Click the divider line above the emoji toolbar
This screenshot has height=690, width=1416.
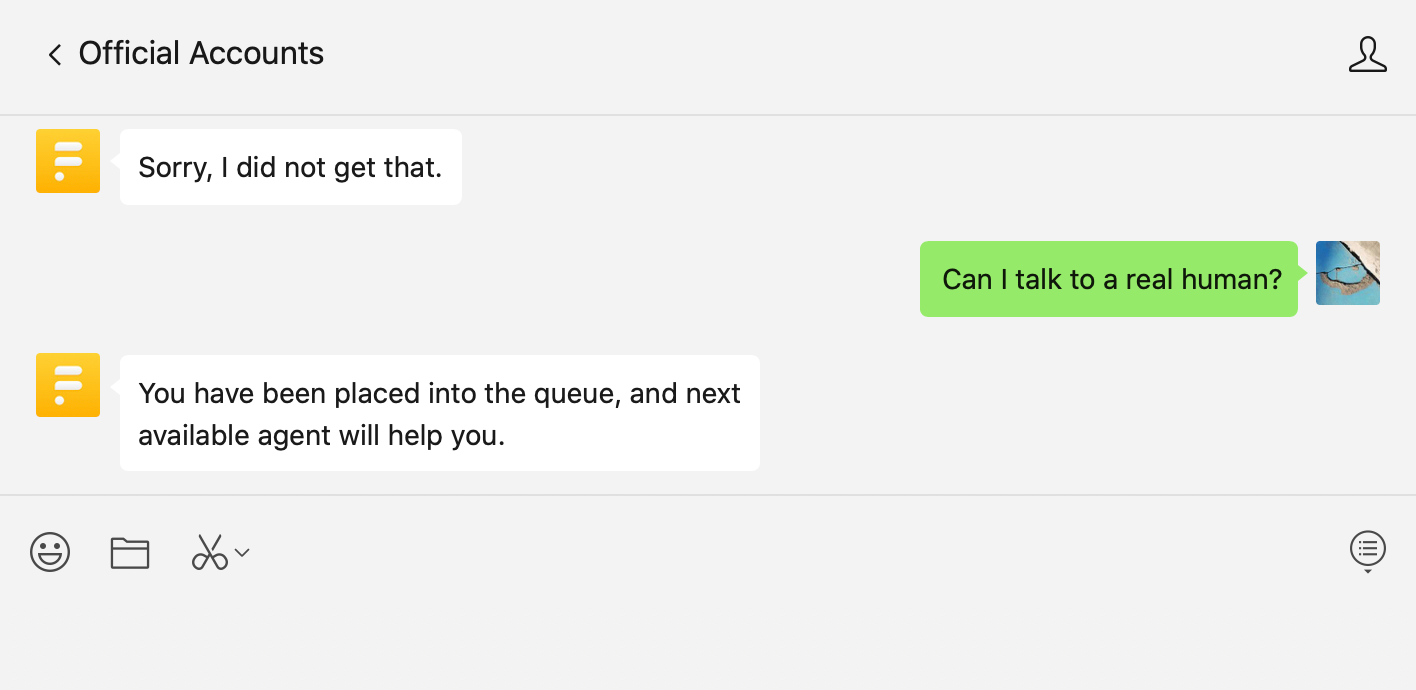point(700,495)
